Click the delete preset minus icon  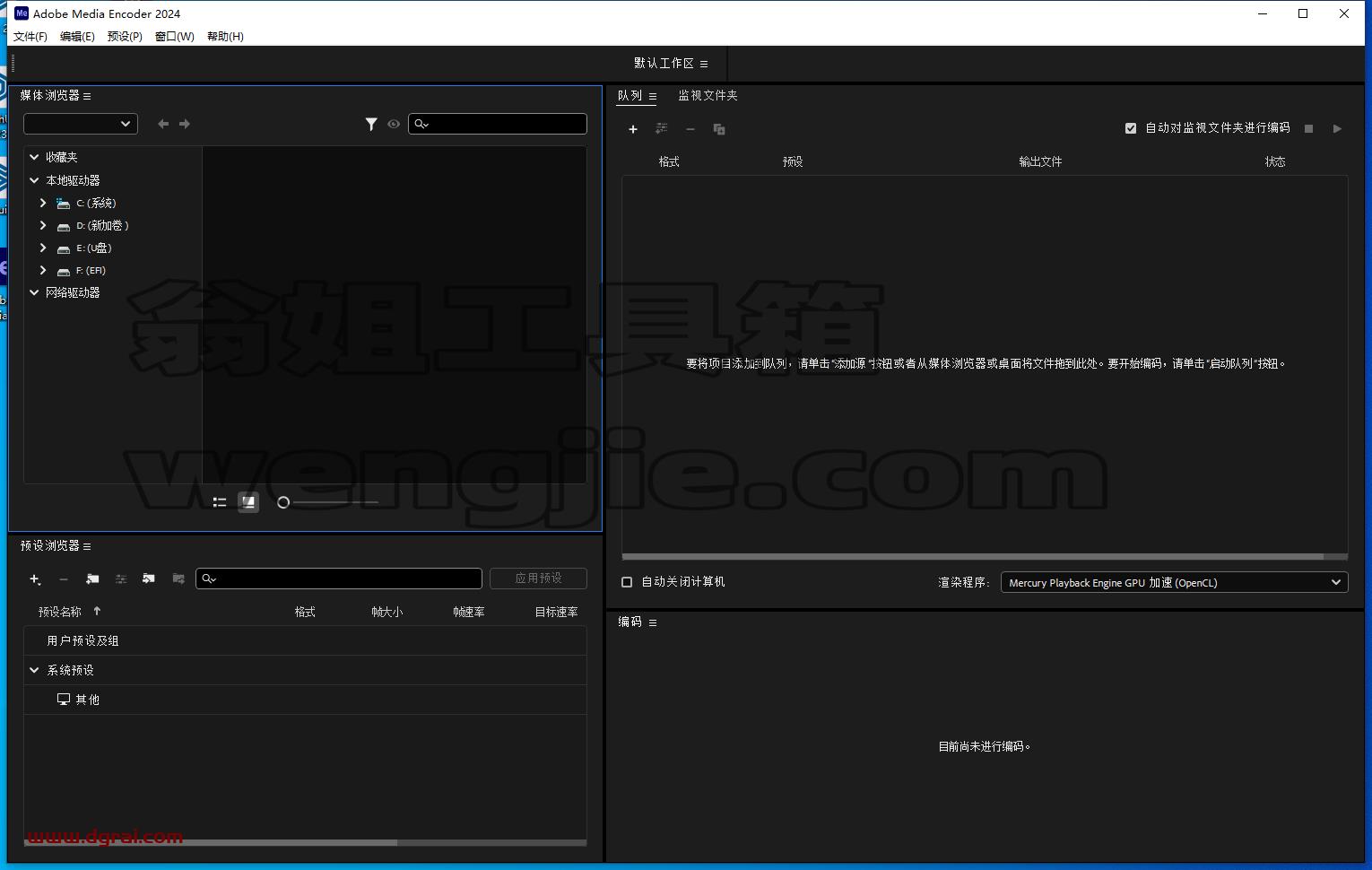64,579
